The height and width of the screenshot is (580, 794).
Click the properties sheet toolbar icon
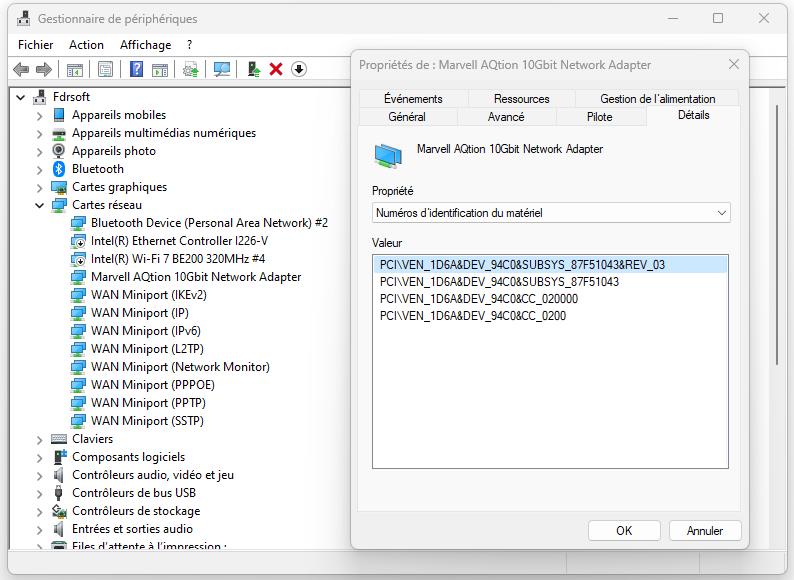105,69
